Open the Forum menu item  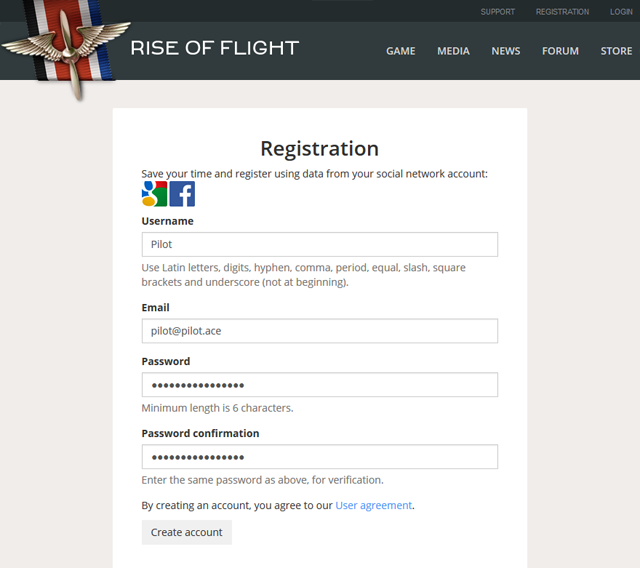click(560, 51)
